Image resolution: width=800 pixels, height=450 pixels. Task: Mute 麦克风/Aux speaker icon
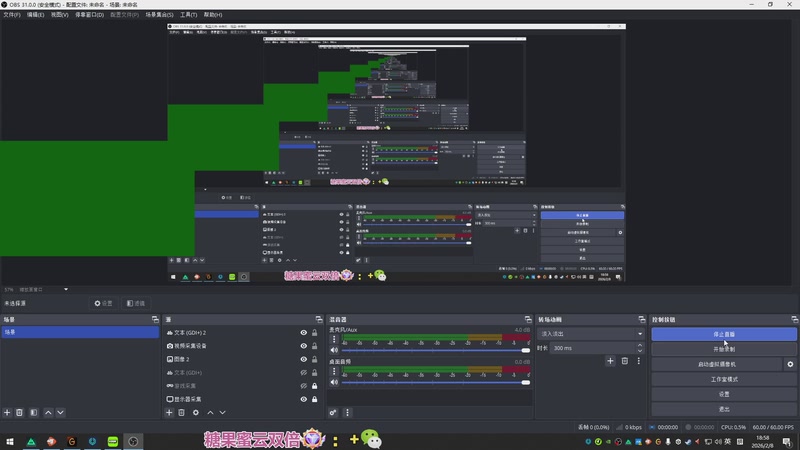334,350
